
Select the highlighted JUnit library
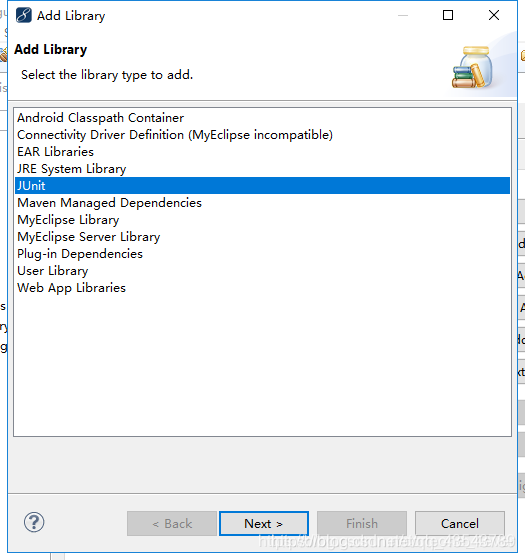click(x=262, y=186)
